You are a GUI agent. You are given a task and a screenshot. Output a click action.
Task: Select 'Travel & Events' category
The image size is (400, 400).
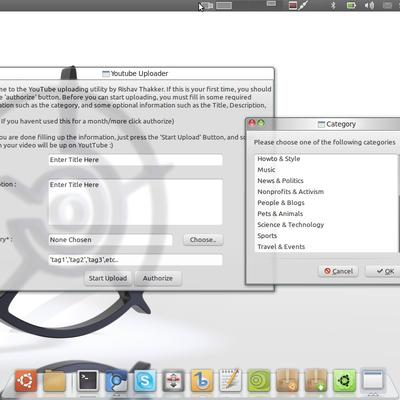[x=327, y=247]
